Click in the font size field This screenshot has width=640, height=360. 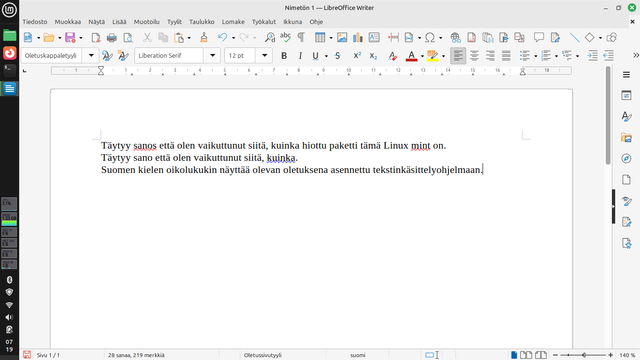click(x=240, y=56)
